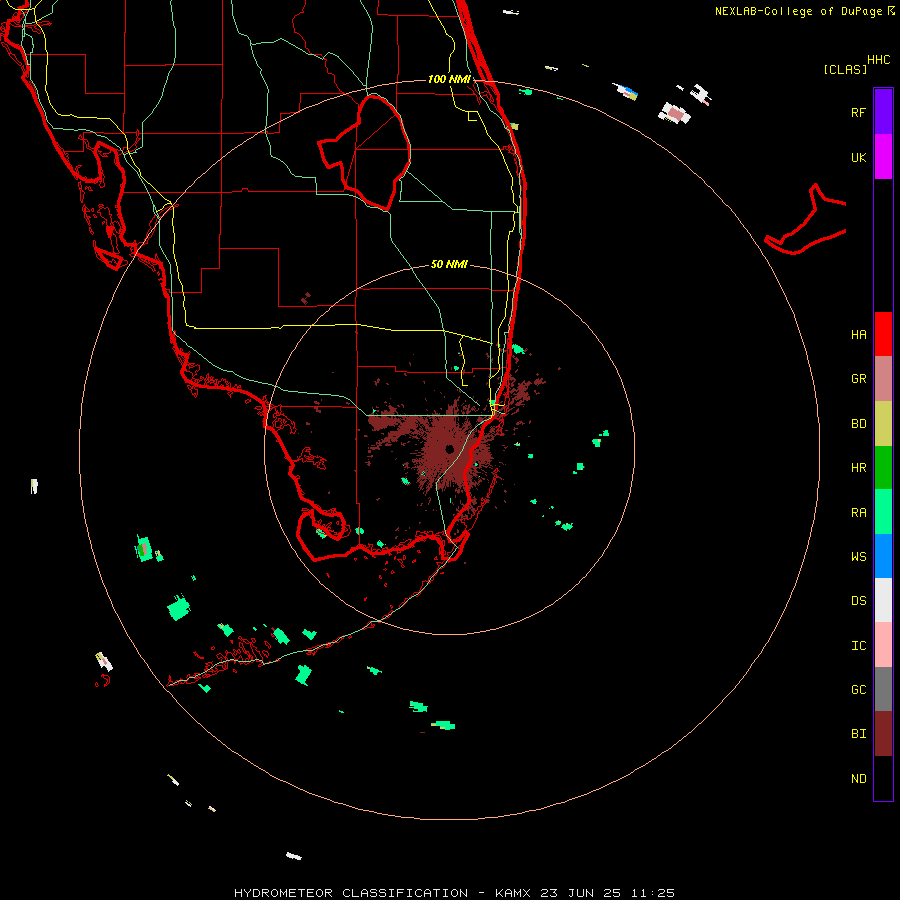Click the '[CLAS]' legend heading
The image size is (900, 900).
pos(845,69)
